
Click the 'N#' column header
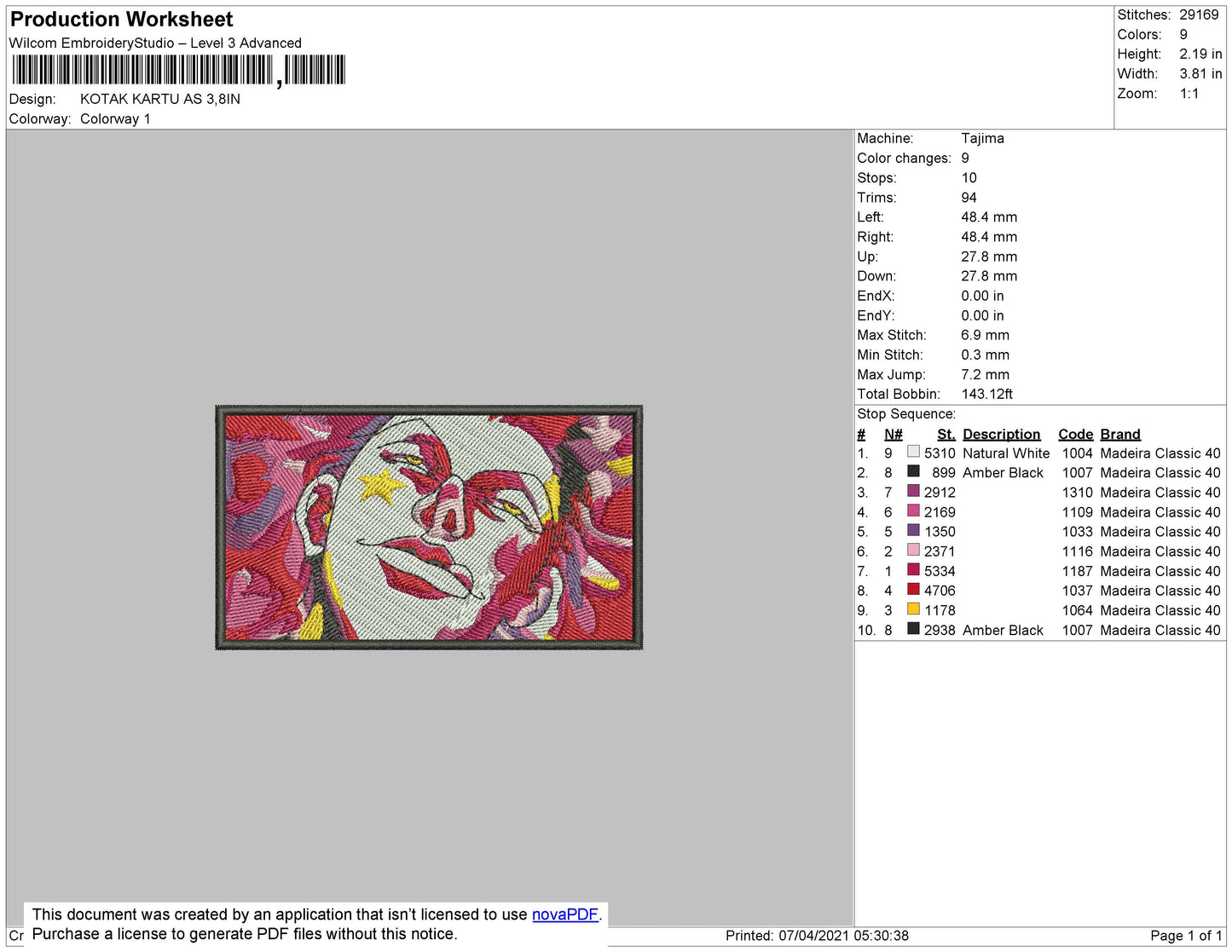click(893, 435)
